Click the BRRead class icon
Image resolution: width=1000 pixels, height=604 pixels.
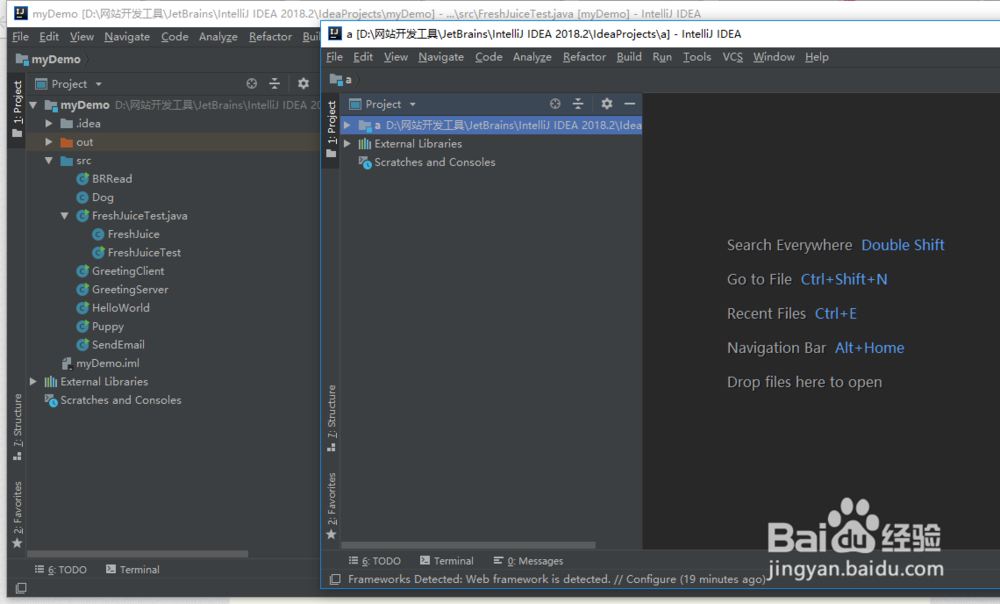[82, 179]
